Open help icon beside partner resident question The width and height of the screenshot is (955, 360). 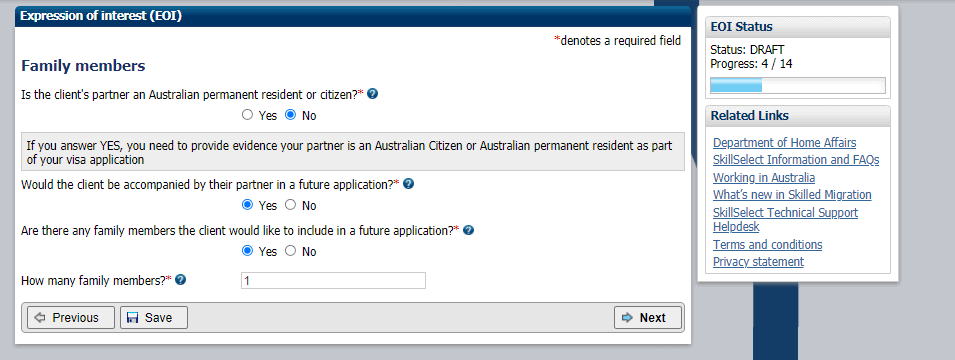pyautogui.click(x=372, y=94)
